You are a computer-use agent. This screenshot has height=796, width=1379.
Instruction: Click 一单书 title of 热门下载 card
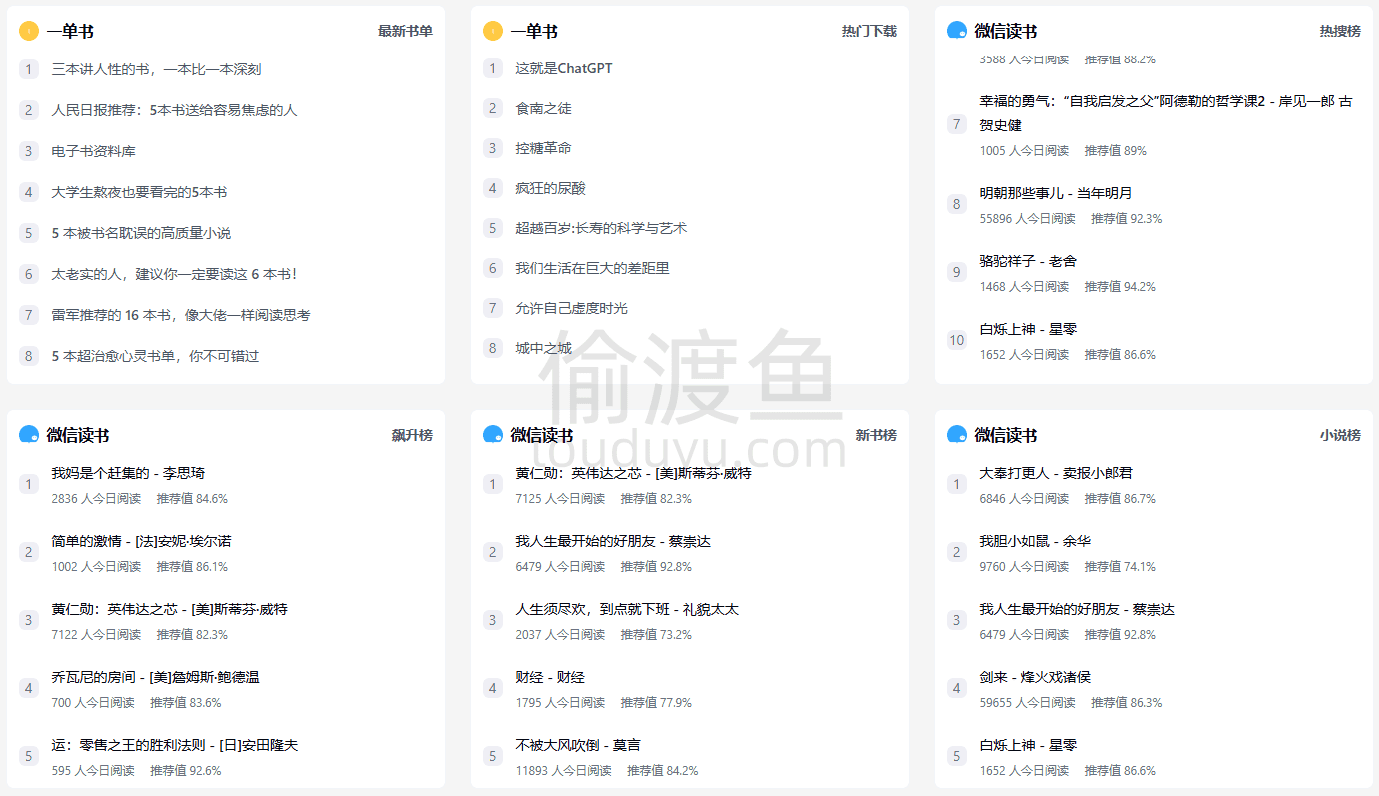tap(534, 31)
